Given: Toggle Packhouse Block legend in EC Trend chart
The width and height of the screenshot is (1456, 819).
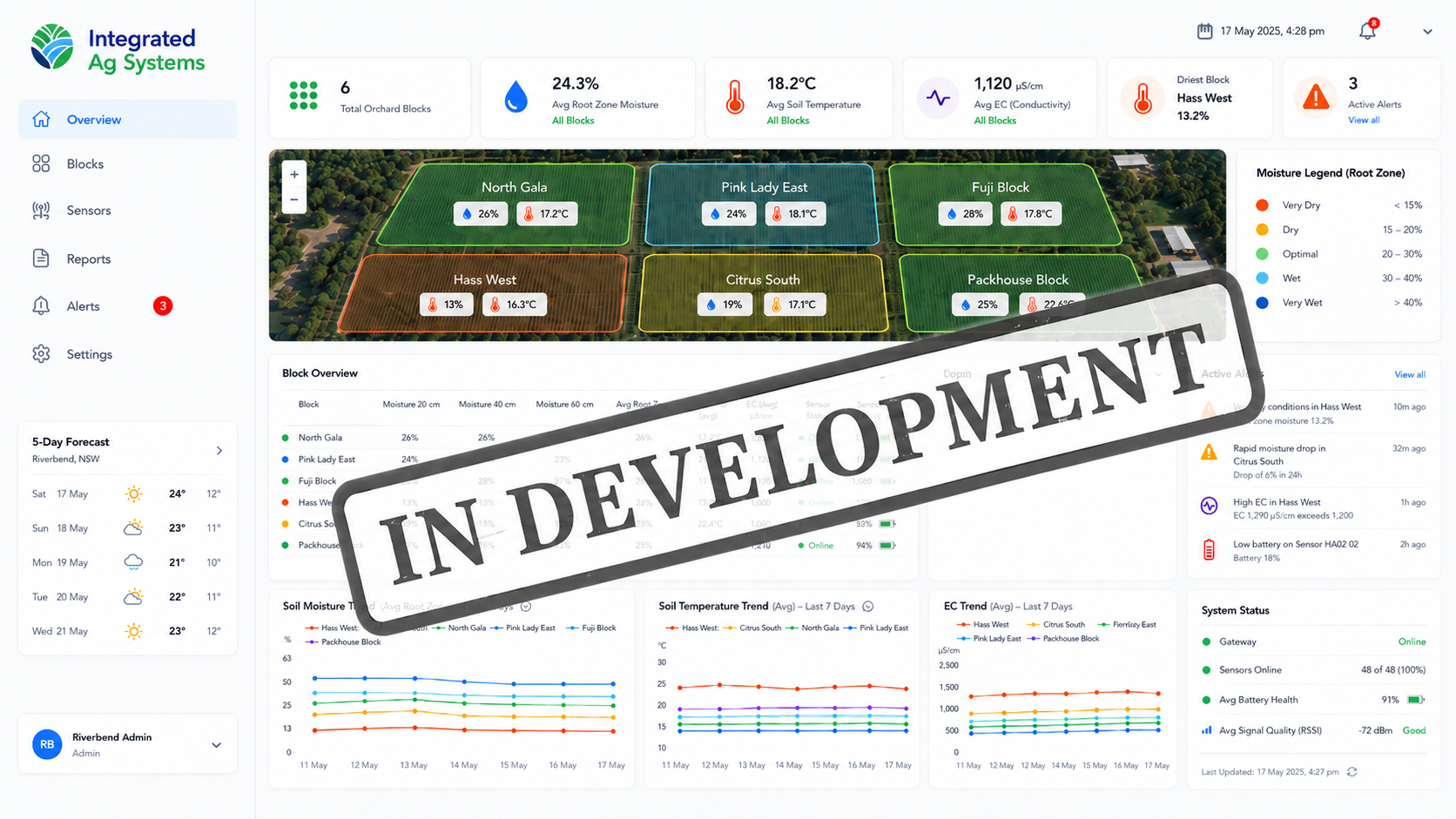Looking at the screenshot, I should [1063, 639].
